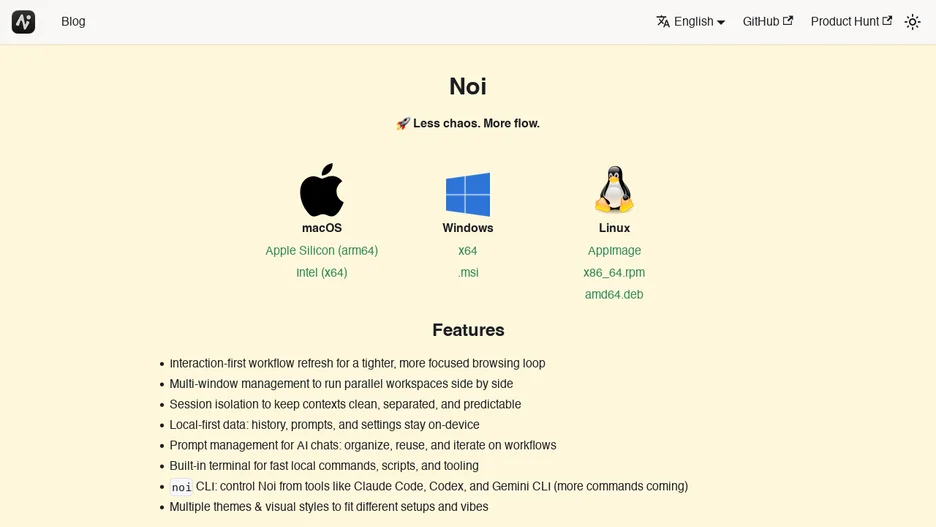The image size is (936, 527).
Task: Click 'Built-in terminal' bullet text
Action: 324,466
